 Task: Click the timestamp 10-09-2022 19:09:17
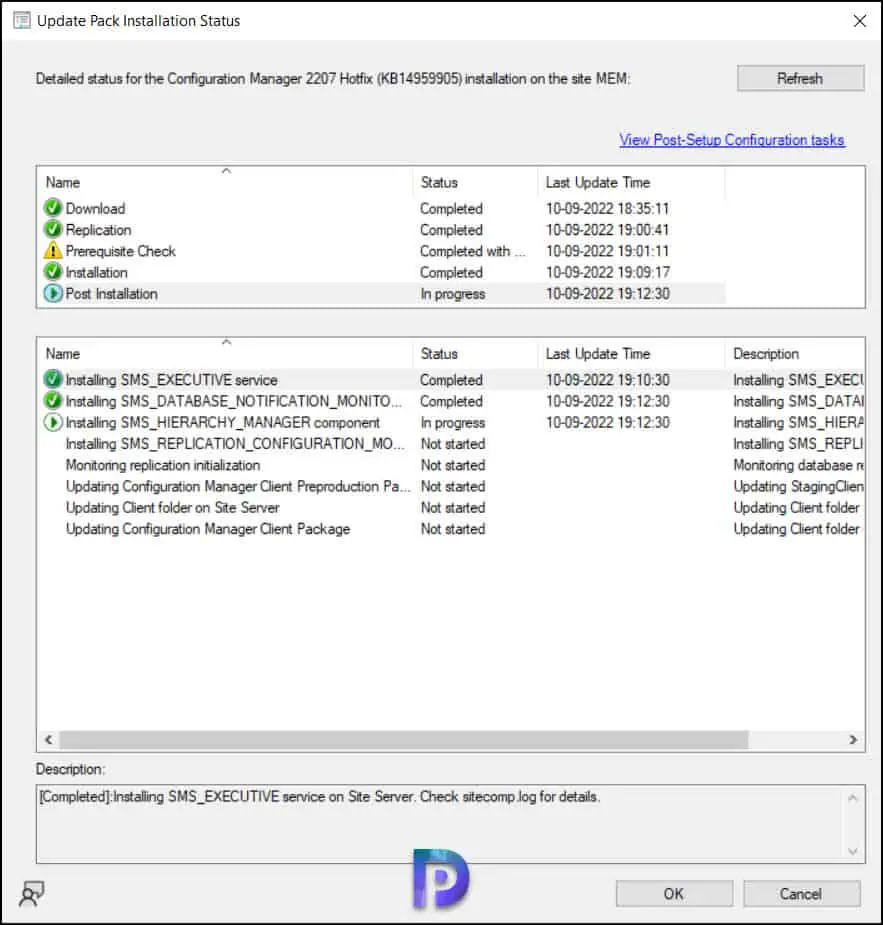(x=607, y=272)
